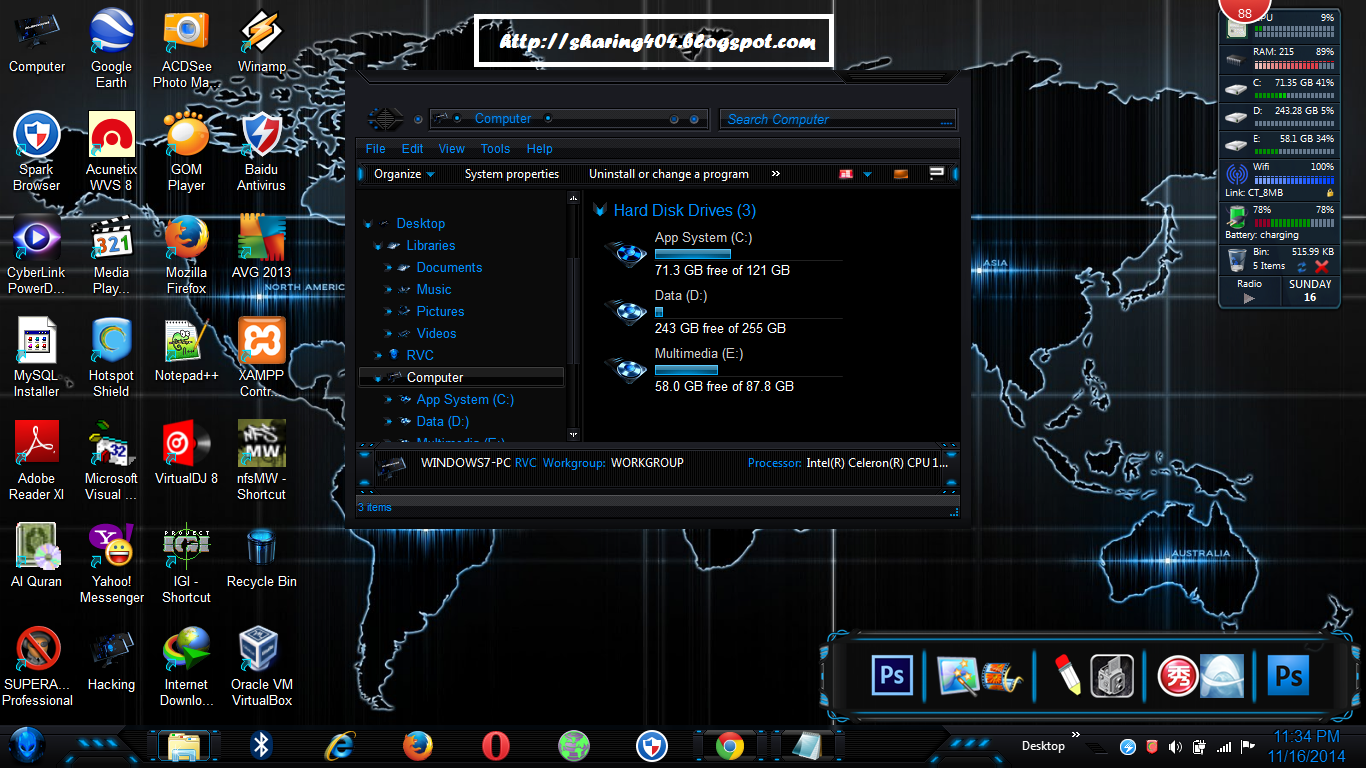Open Google Chrome from the taskbar
This screenshot has height=768, width=1366.
point(729,746)
